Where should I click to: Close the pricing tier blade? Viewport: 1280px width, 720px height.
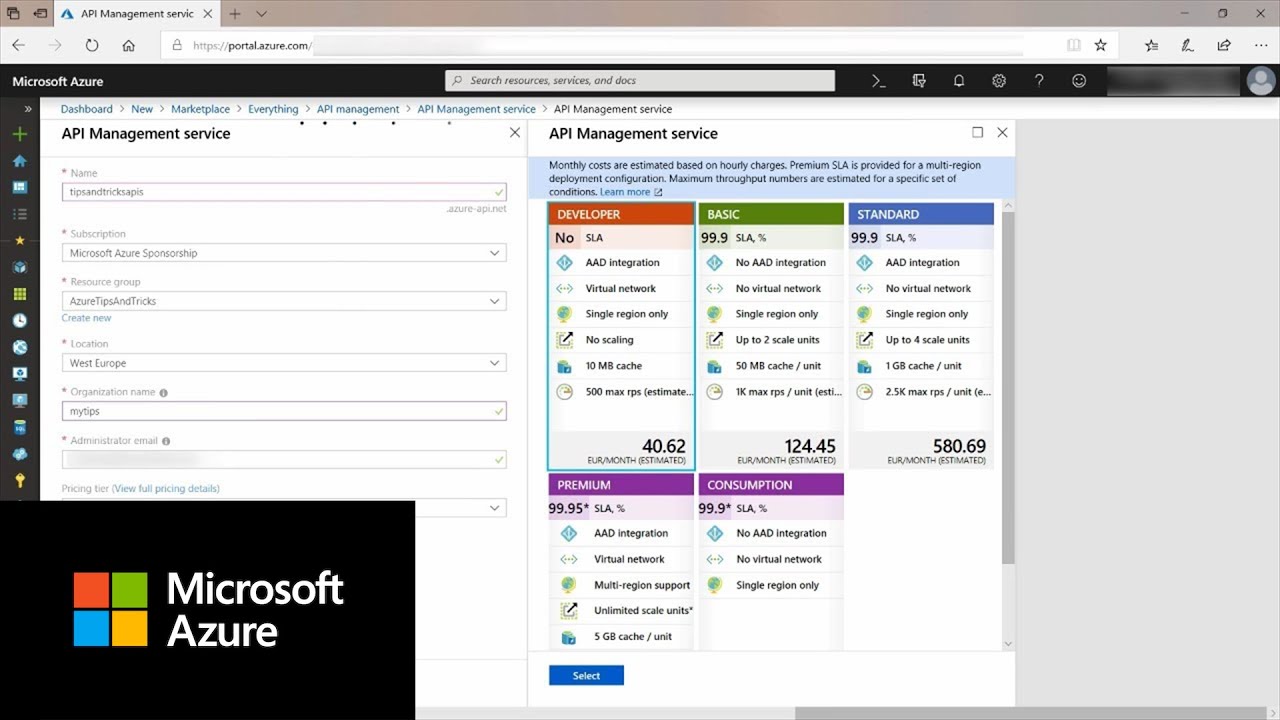pyautogui.click(x=1002, y=132)
